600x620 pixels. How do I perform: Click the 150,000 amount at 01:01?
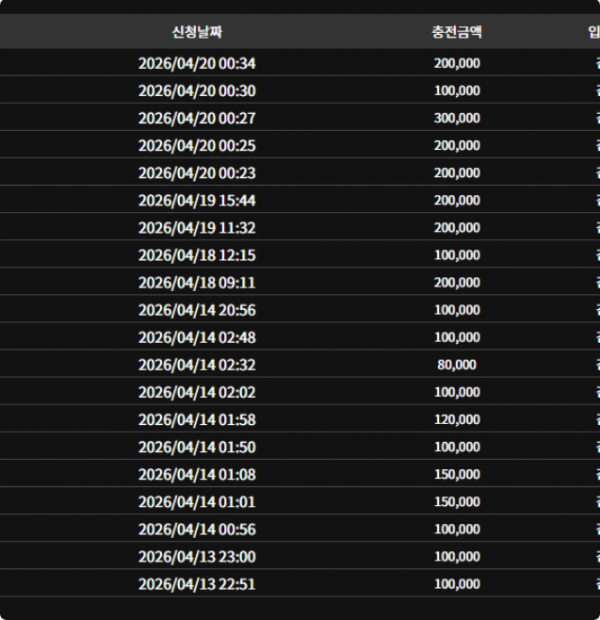click(457, 501)
